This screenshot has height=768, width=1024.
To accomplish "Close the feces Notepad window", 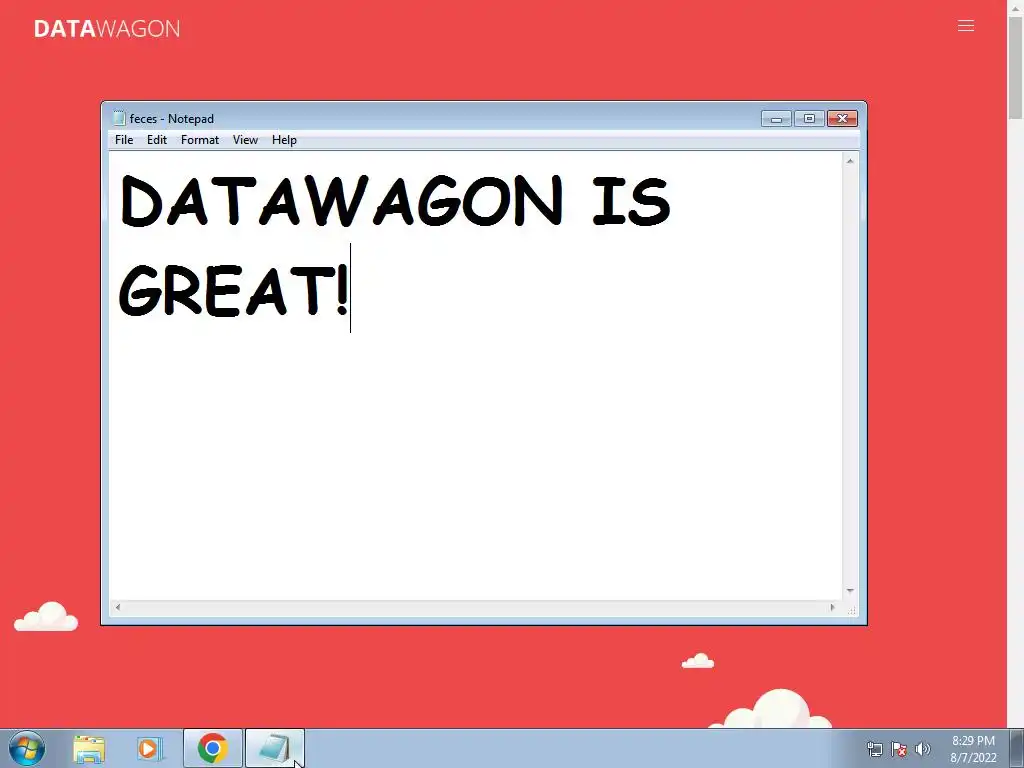I will (842, 119).
